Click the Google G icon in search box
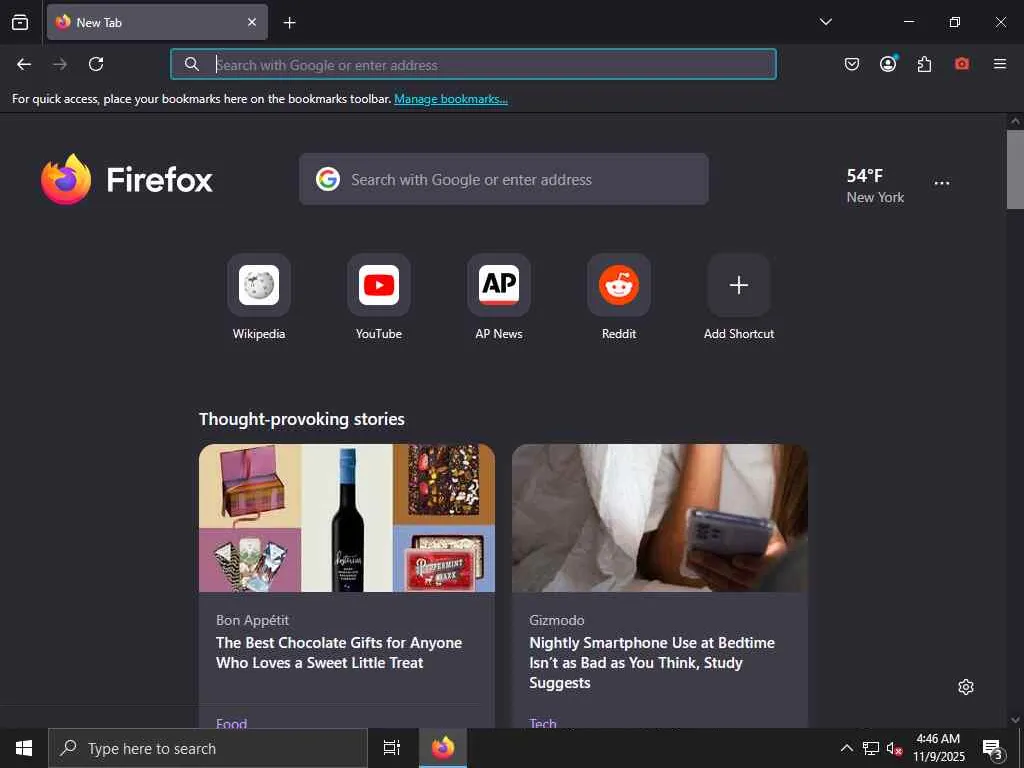Viewport: 1024px width, 768px height. coord(328,179)
